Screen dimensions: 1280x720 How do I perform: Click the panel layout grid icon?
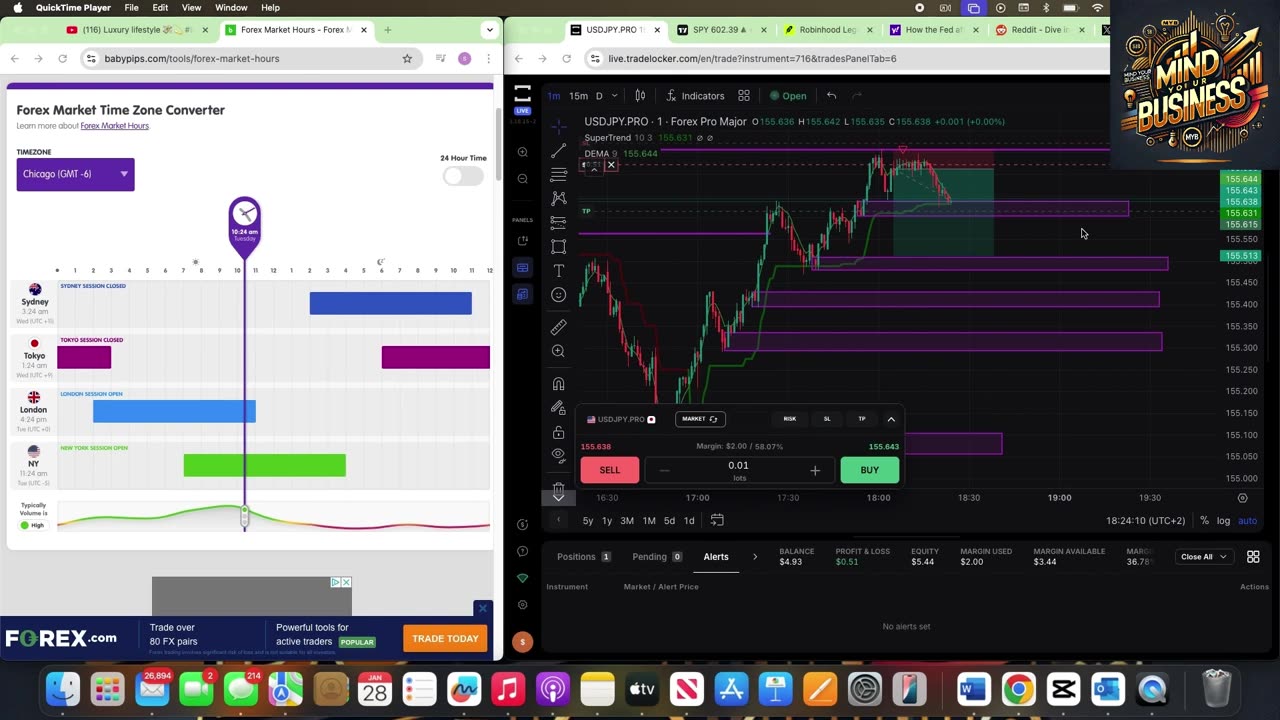1253,557
